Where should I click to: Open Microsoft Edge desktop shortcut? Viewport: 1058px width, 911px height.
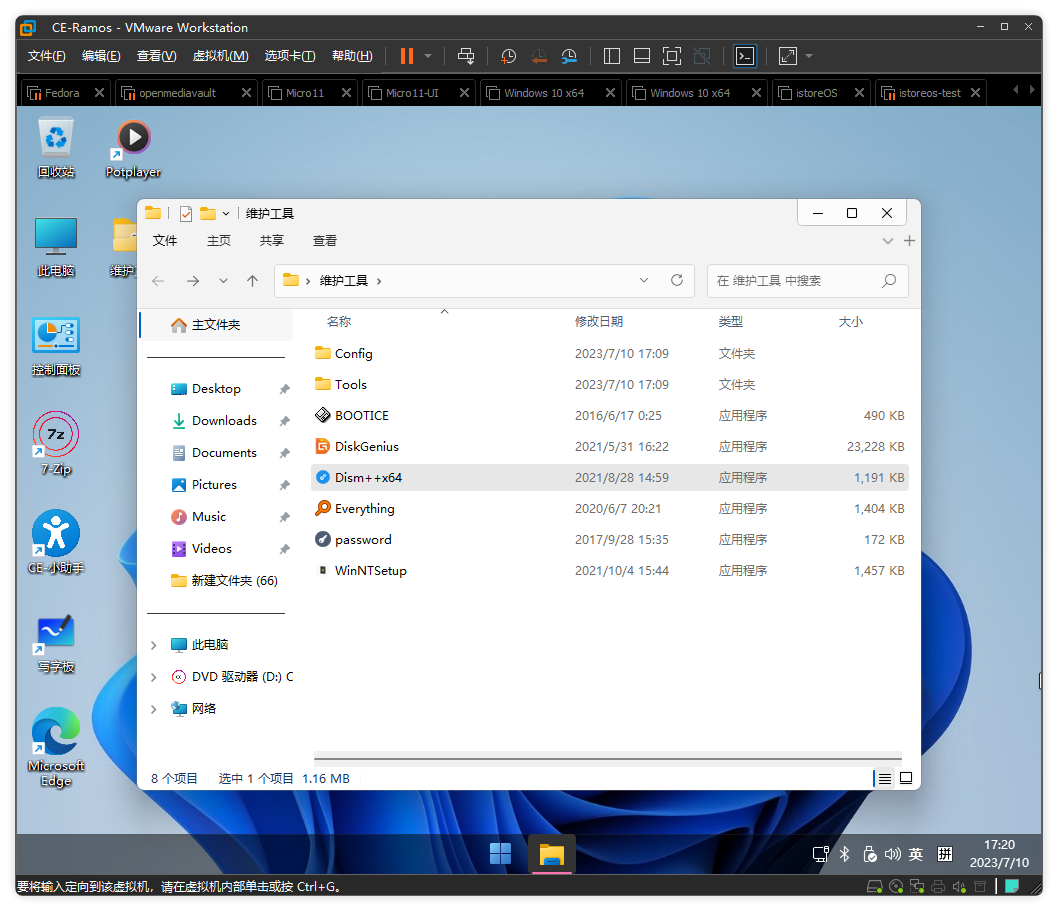[x=56, y=746]
